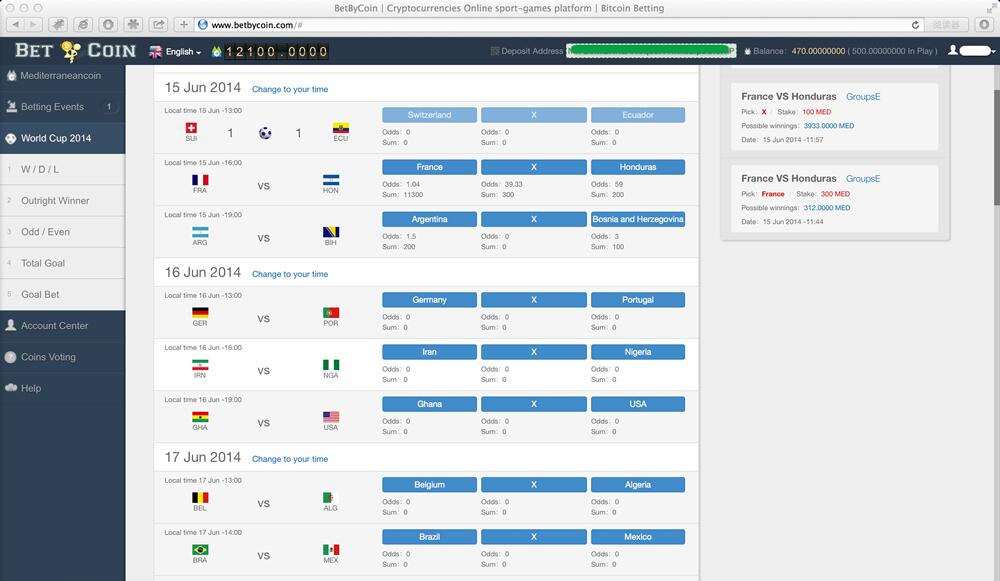Click the BetByCoin logo
The height and width of the screenshot is (581, 1000).
(x=75, y=51)
